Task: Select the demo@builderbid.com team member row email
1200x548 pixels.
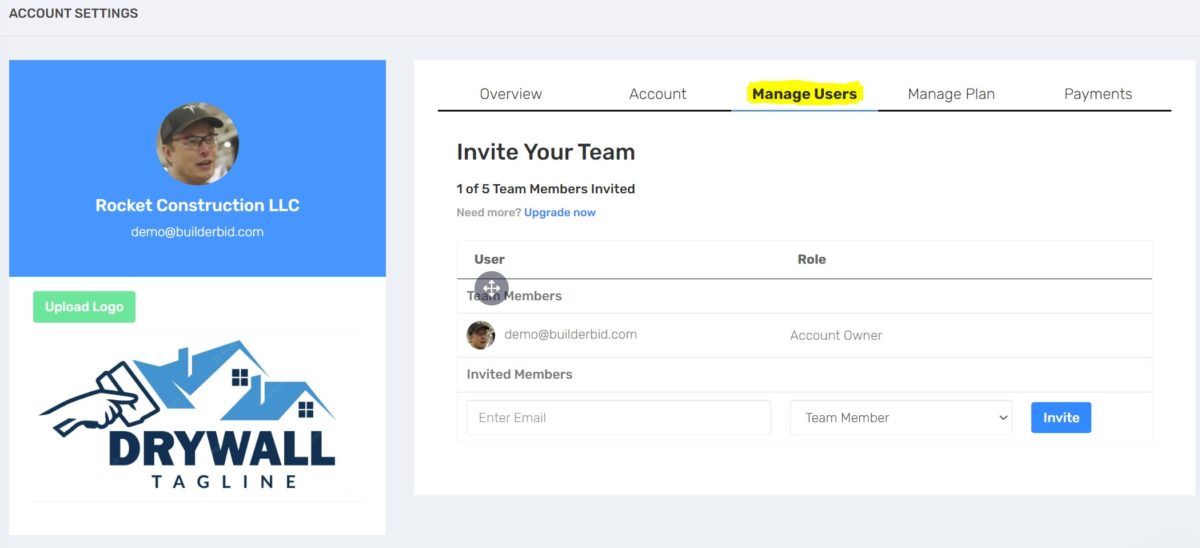Action: 570,335
